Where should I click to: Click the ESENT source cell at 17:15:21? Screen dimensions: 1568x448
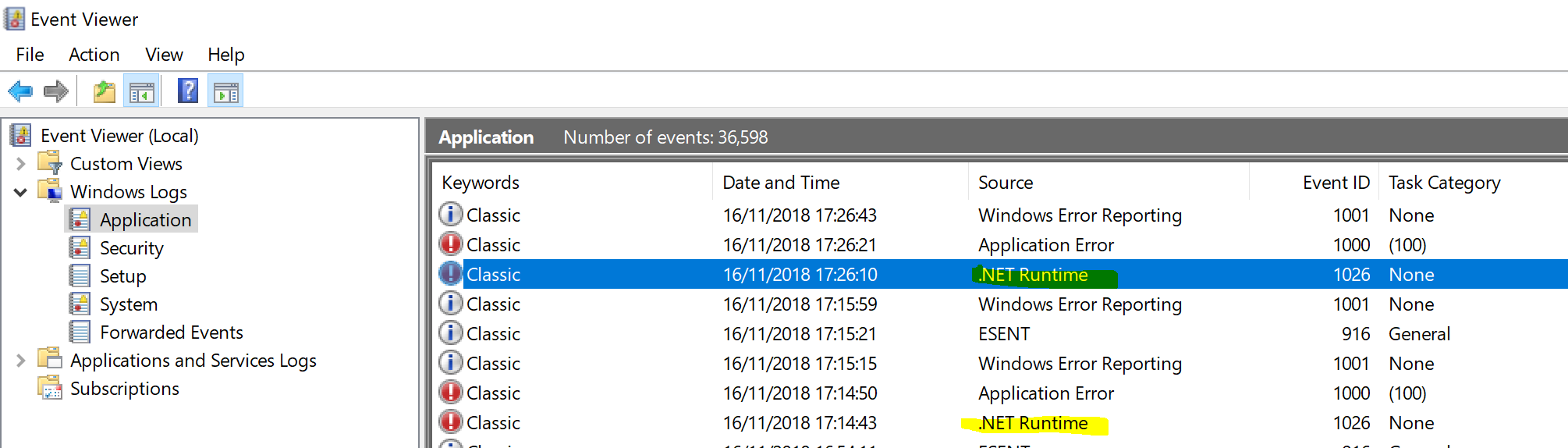click(x=1004, y=334)
